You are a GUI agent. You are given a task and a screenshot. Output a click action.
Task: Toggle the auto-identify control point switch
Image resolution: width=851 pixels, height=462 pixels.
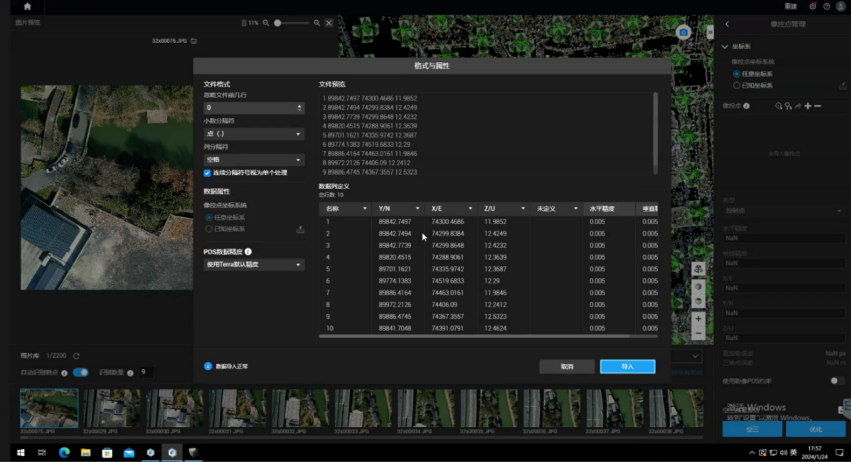click(x=80, y=372)
